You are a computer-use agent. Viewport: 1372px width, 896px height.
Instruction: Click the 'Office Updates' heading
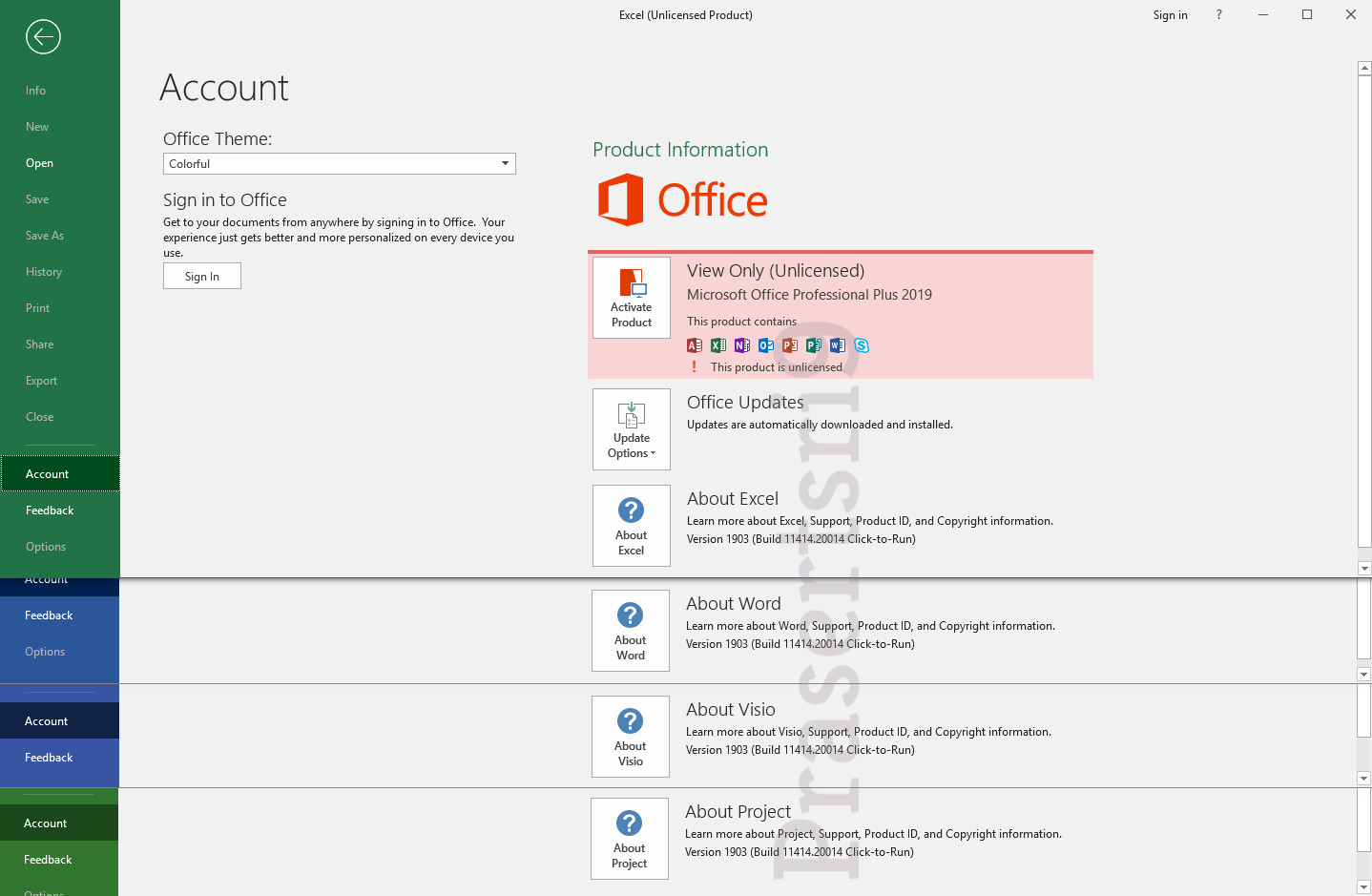click(745, 403)
